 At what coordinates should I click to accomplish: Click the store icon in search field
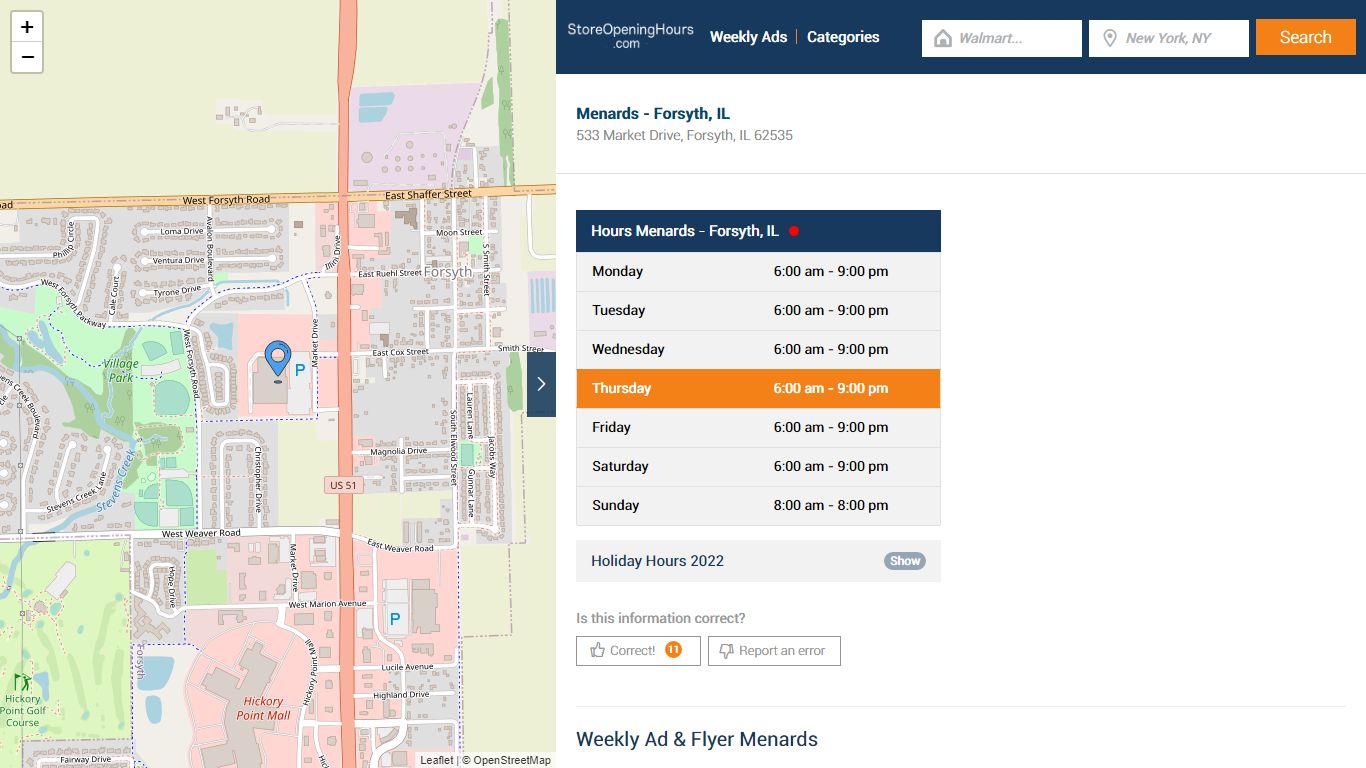click(x=942, y=38)
